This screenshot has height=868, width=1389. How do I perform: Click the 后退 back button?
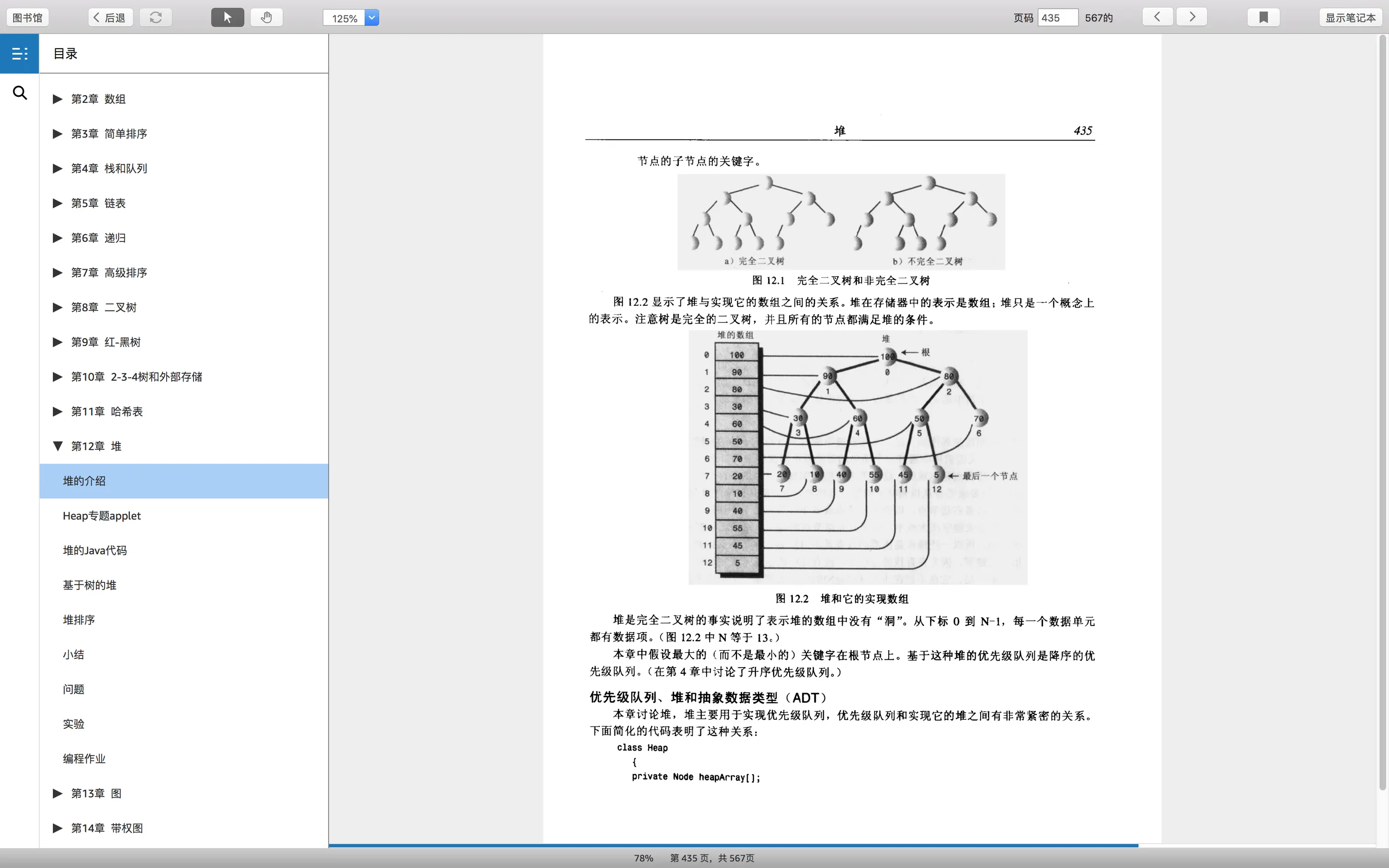[110, 17]
